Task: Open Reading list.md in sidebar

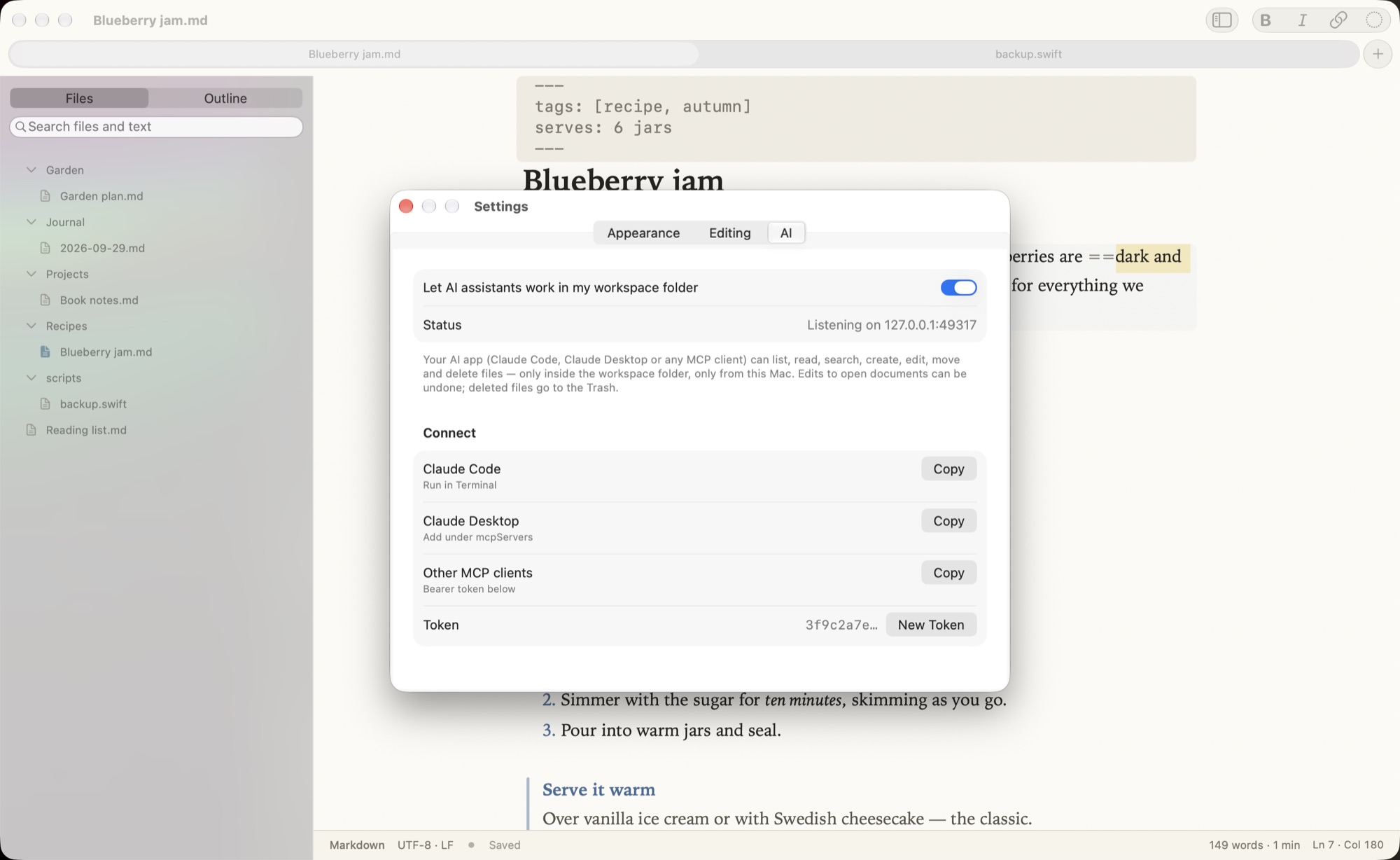Action: pos(86,430)
